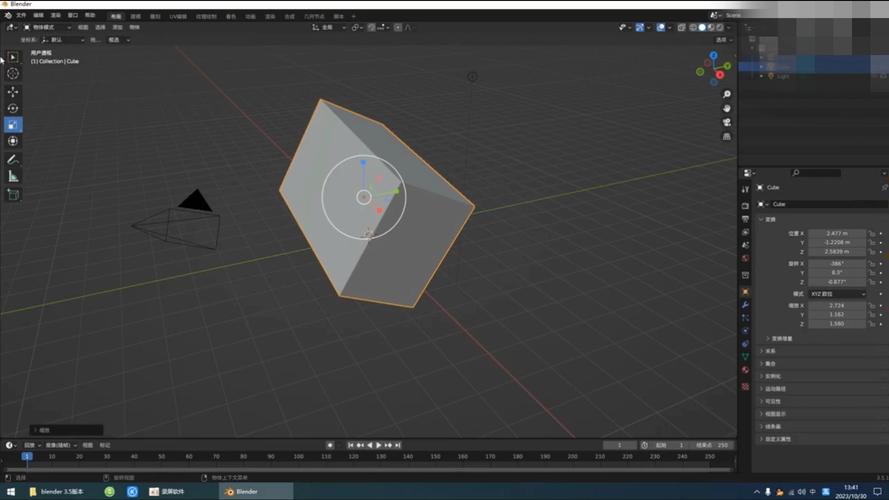Open the viewport 添加 Add menu
The width and height of the screenshot is (889, 500).
pos(117,27)
